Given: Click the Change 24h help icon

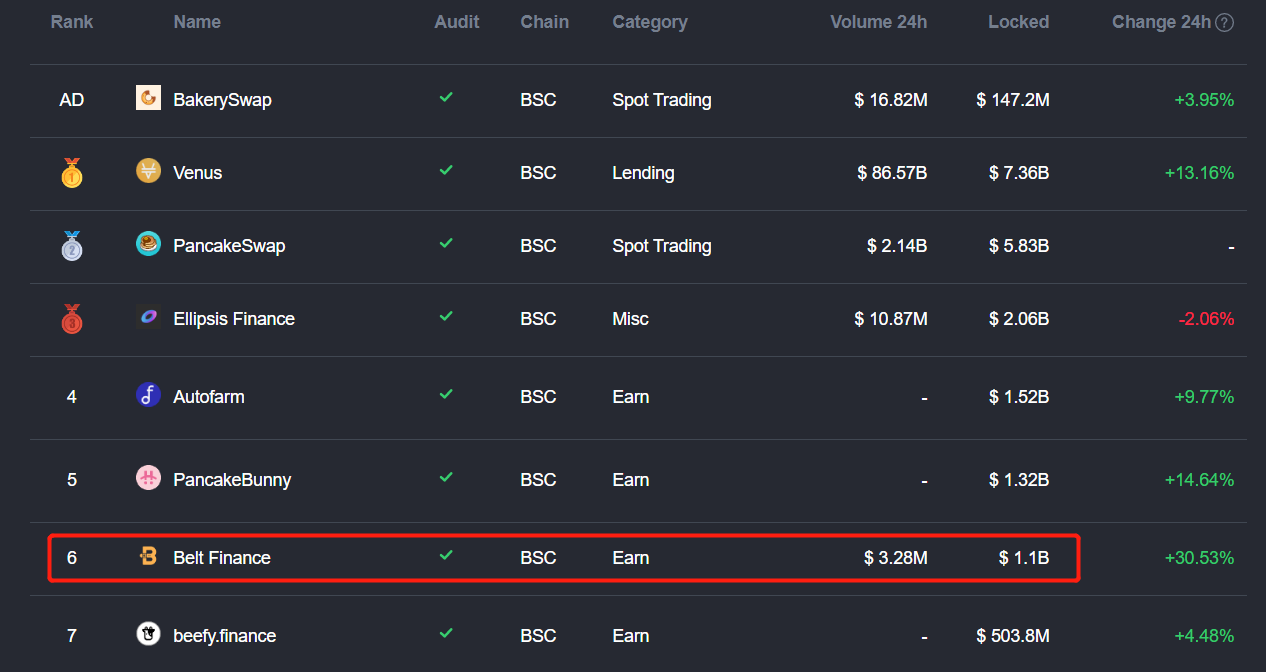Looking at the screenshot, I should [1224, 23].
